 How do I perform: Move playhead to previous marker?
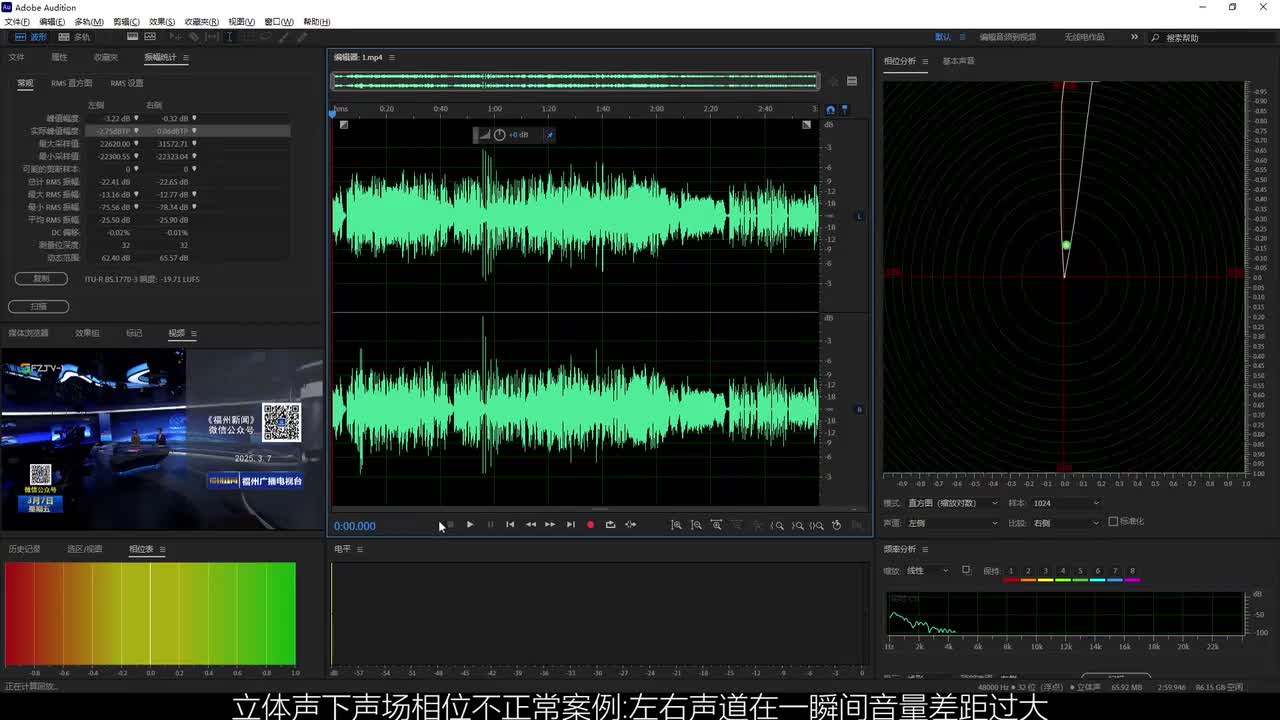(x=510, y=525)
